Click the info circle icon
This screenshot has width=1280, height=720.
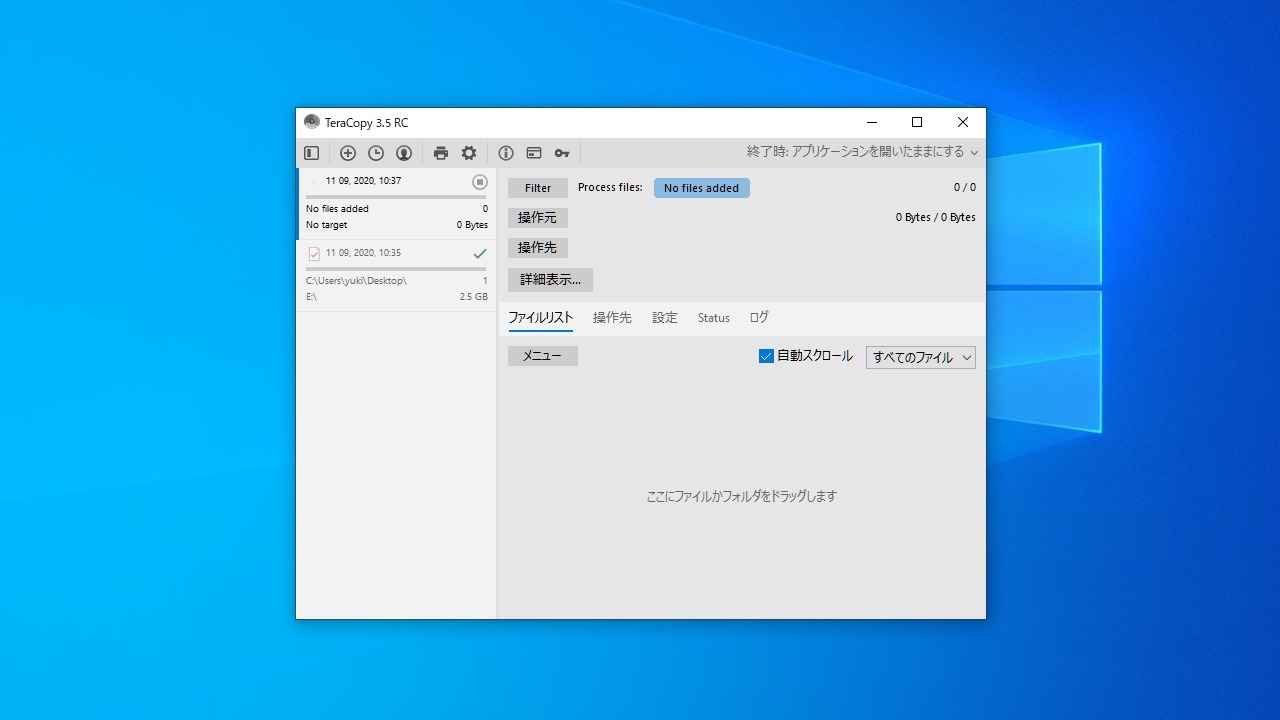[506, 153]
